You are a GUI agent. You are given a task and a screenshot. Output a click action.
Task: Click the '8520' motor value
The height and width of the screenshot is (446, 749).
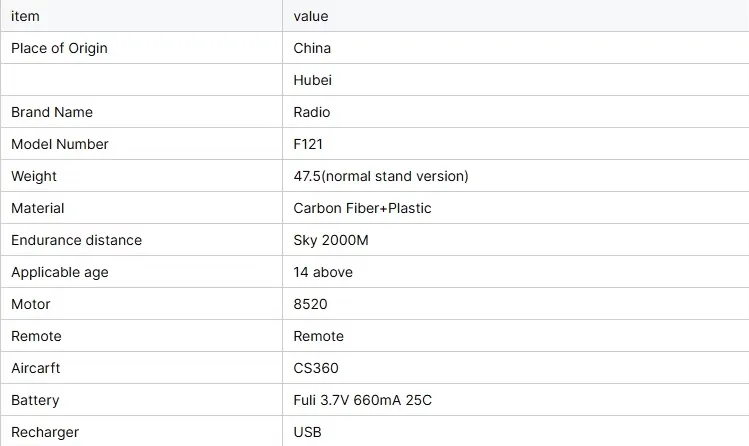[x=311, y=304]
